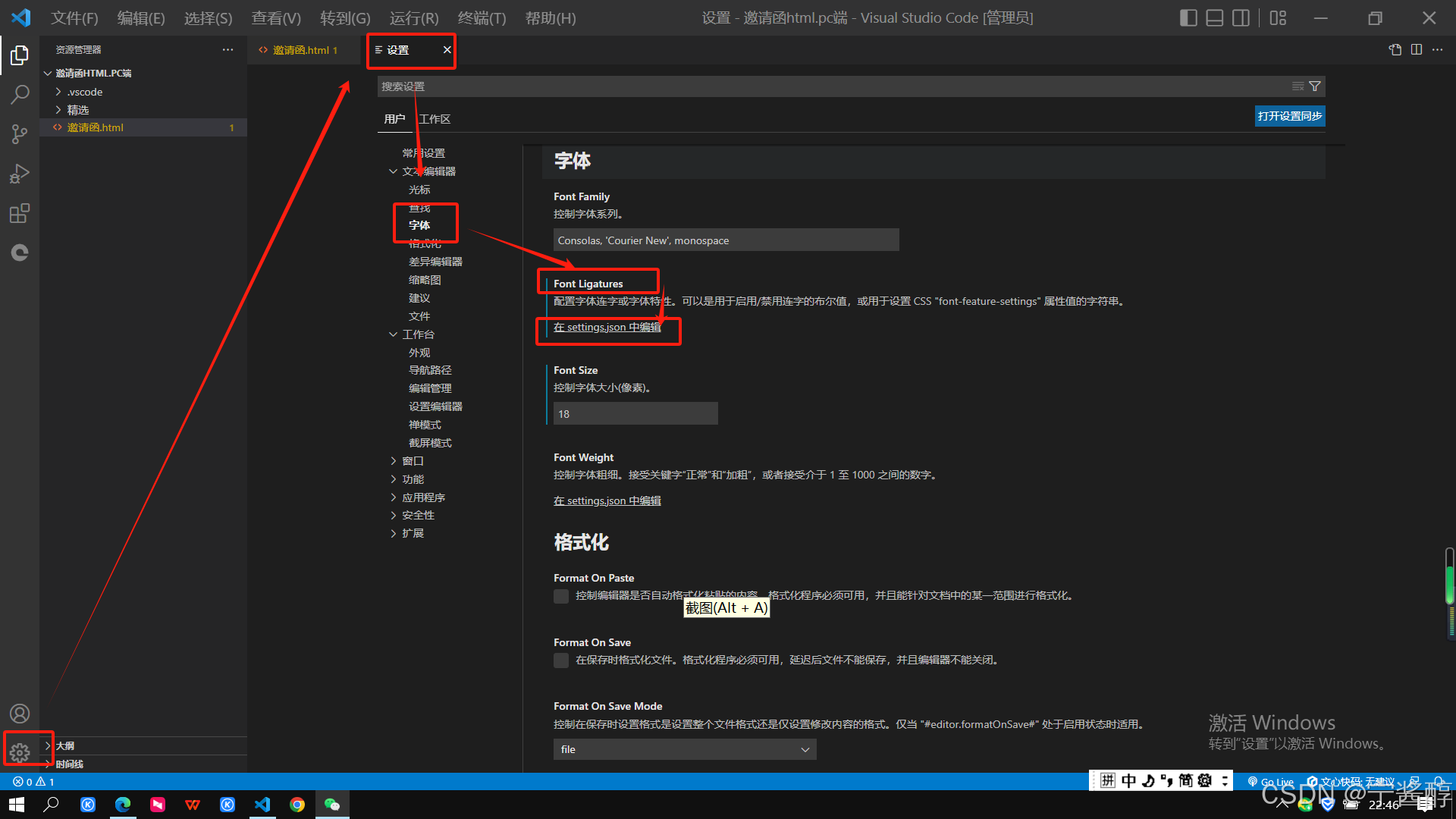Enable the Format On Save checkbox
The height and width of the screenshot is (819, 1456).
click(561, 661)
